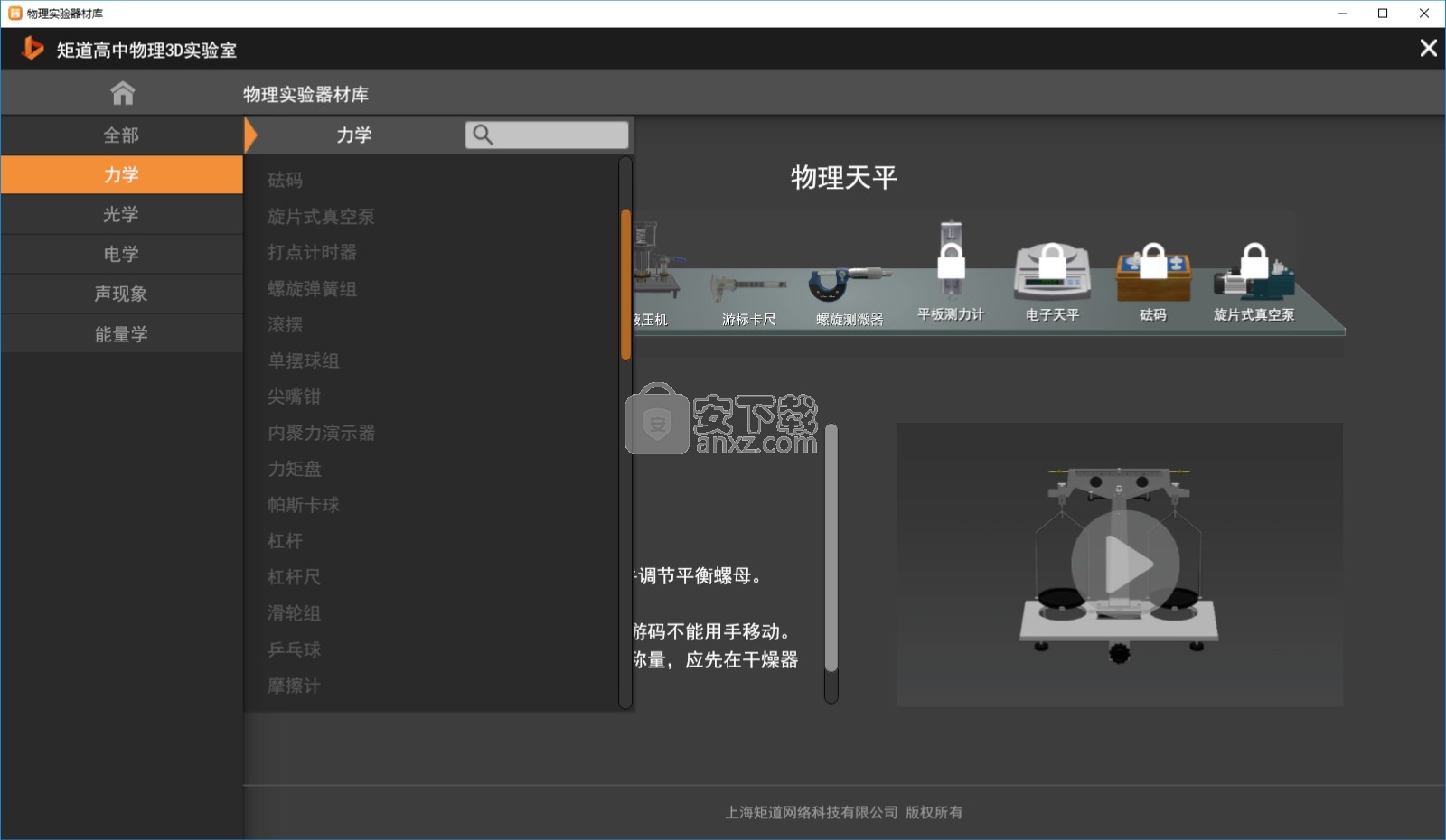Choose 砝码 from the list
This screenshot has height=840, width=1446.
[285, 180]
